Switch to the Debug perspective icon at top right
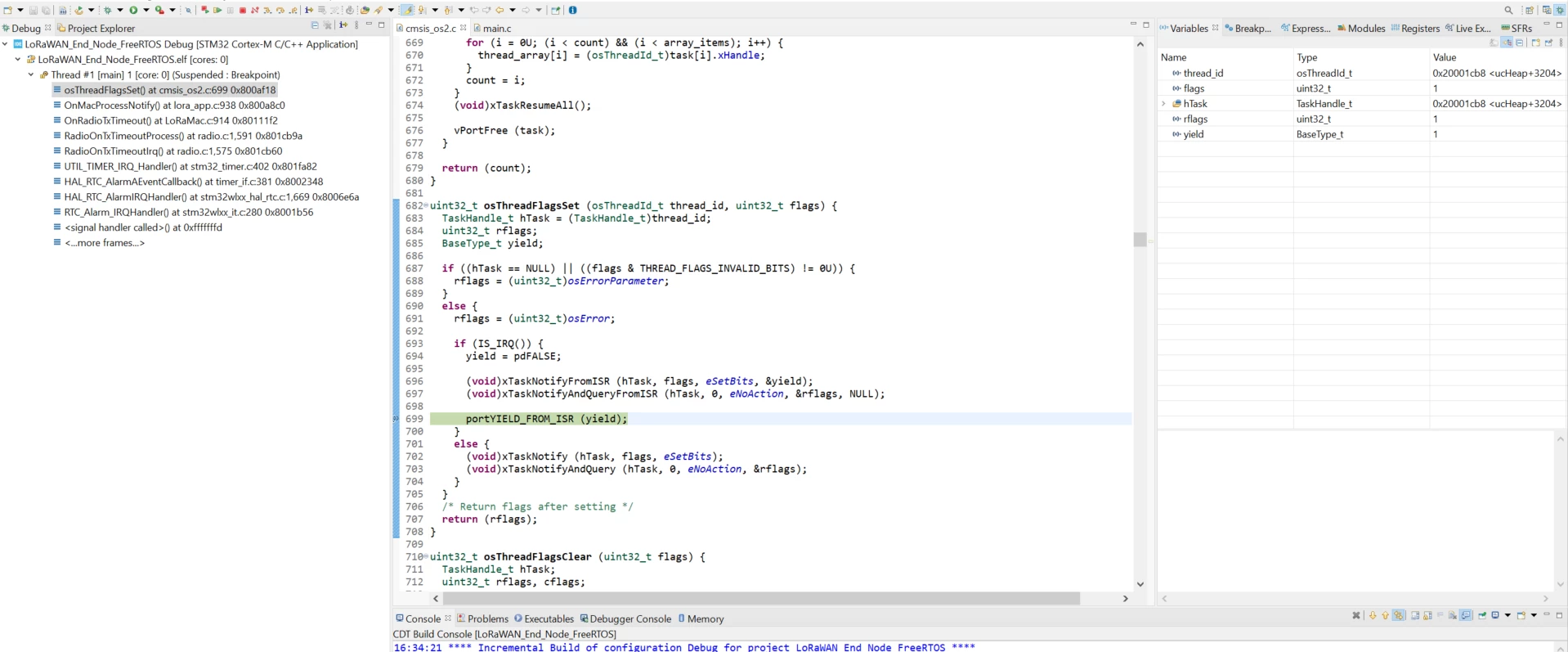 (x=1560, y=10)
